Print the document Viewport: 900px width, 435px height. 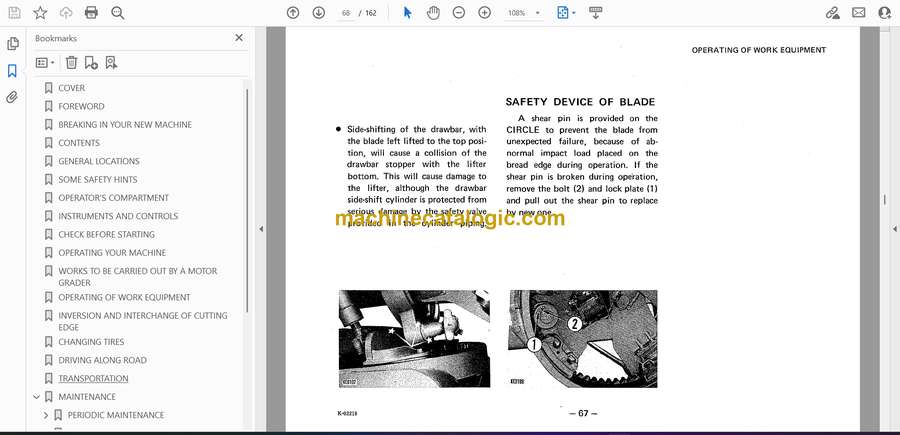pos(91,13)
